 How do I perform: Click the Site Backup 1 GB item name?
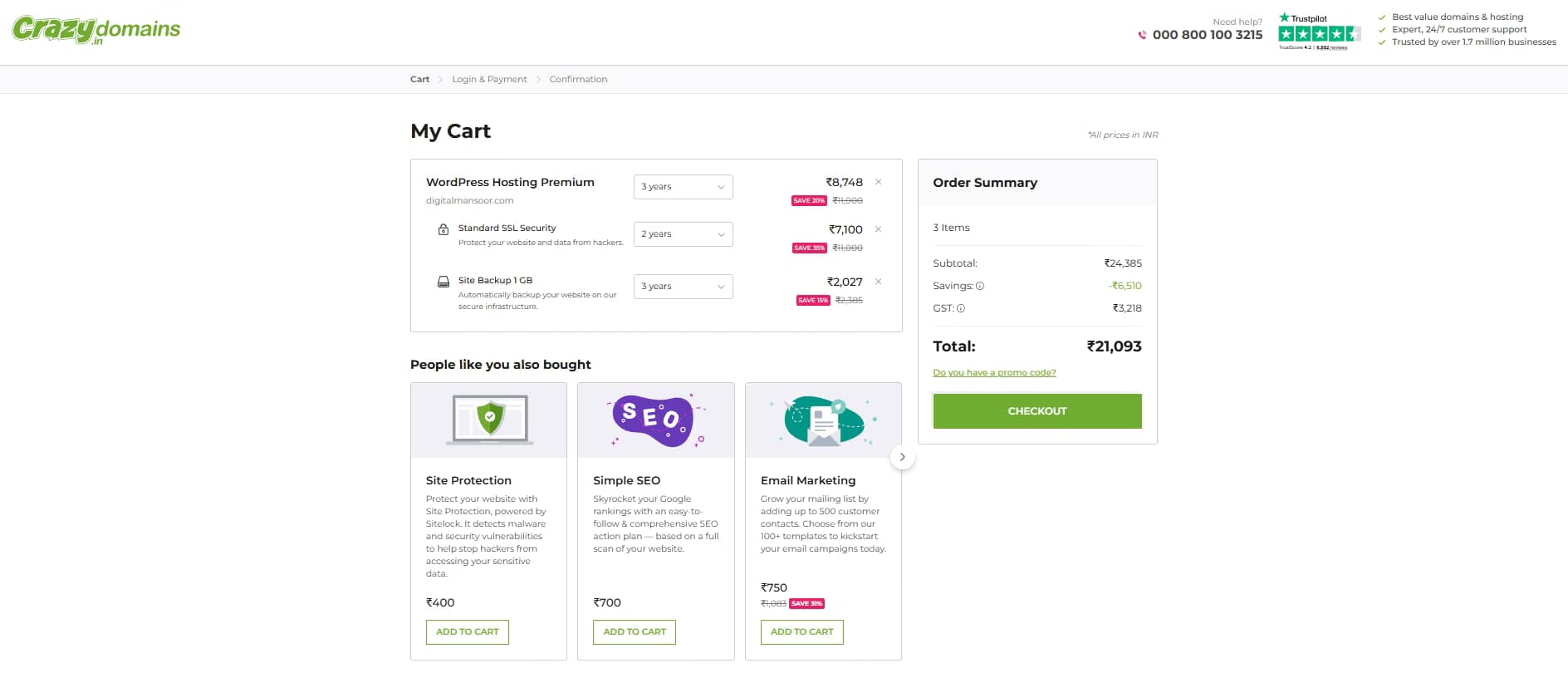tap(495, 280)
